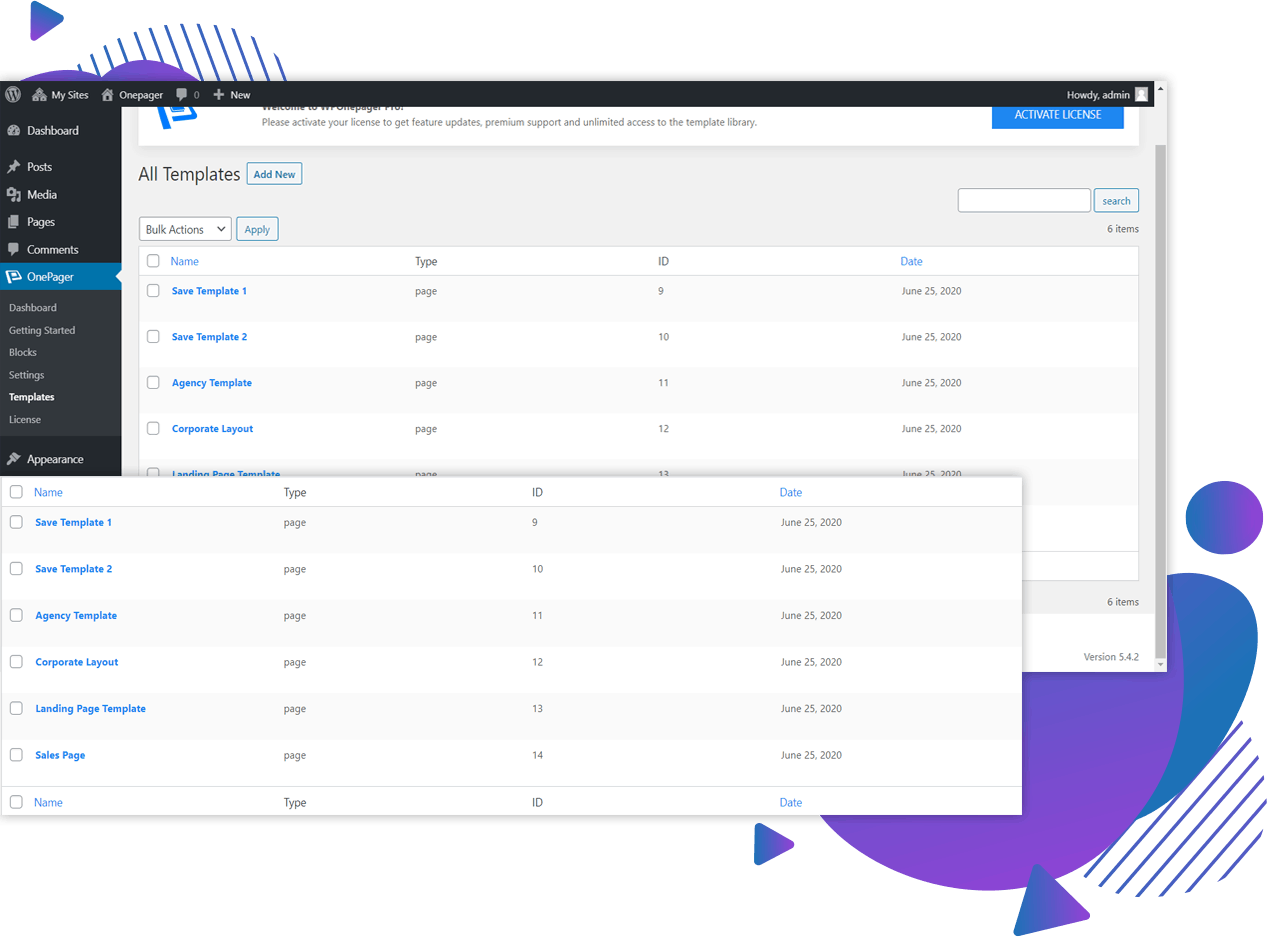
Task: Open License submenu item
Action: [x=25, y=420]
